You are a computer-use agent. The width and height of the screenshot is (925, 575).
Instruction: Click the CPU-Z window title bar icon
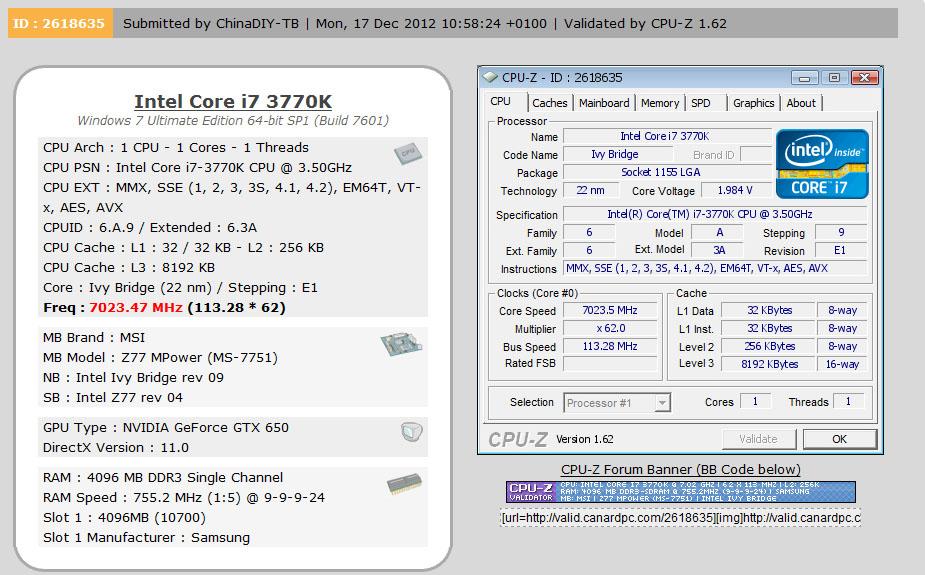[x=490, y=77]
